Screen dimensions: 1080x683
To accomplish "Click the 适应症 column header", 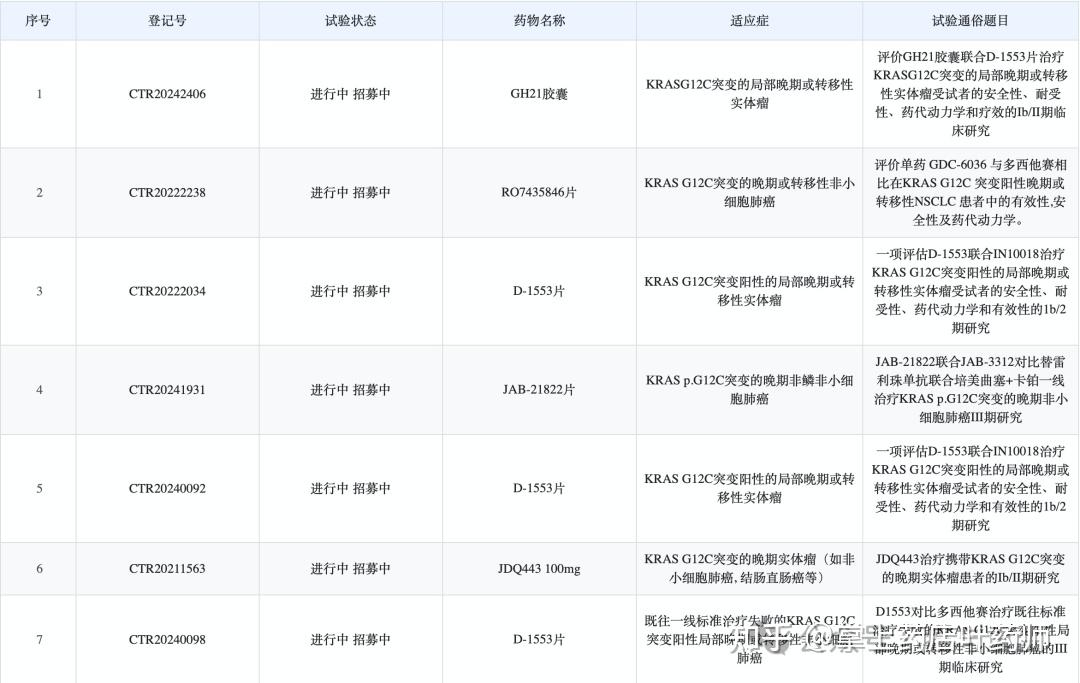I will (750, 20).
